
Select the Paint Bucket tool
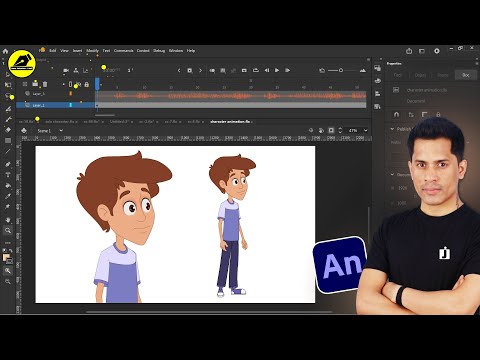point(8,186)
